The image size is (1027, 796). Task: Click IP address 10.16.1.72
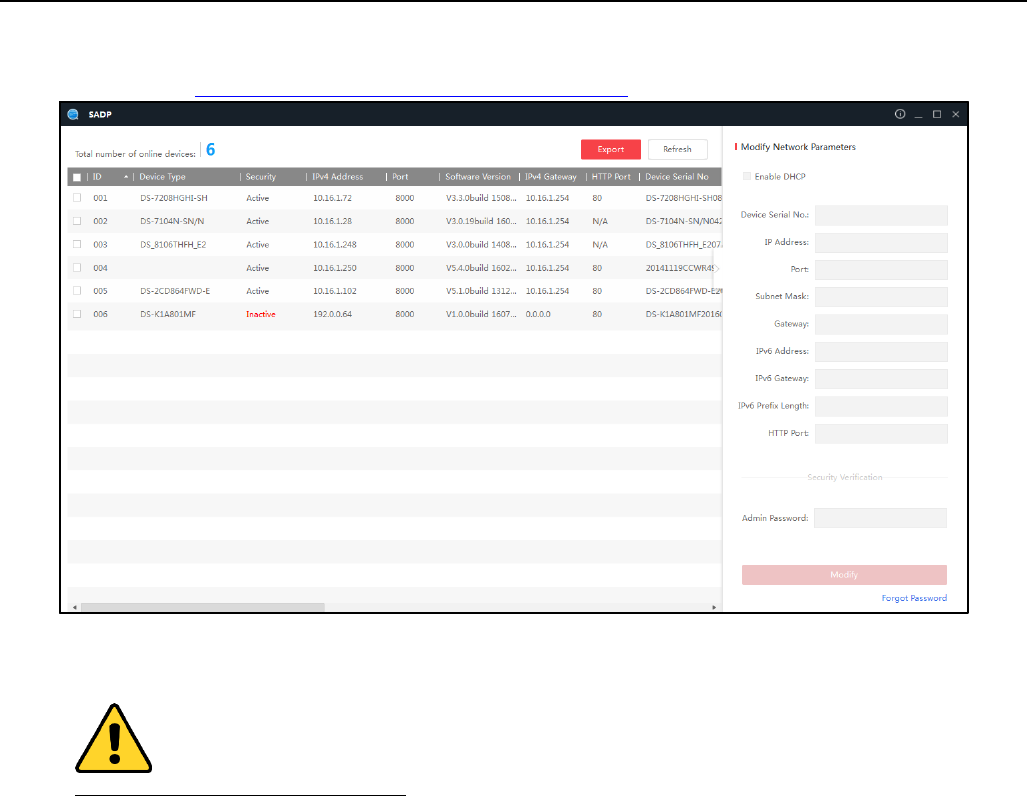pos(332,198)
